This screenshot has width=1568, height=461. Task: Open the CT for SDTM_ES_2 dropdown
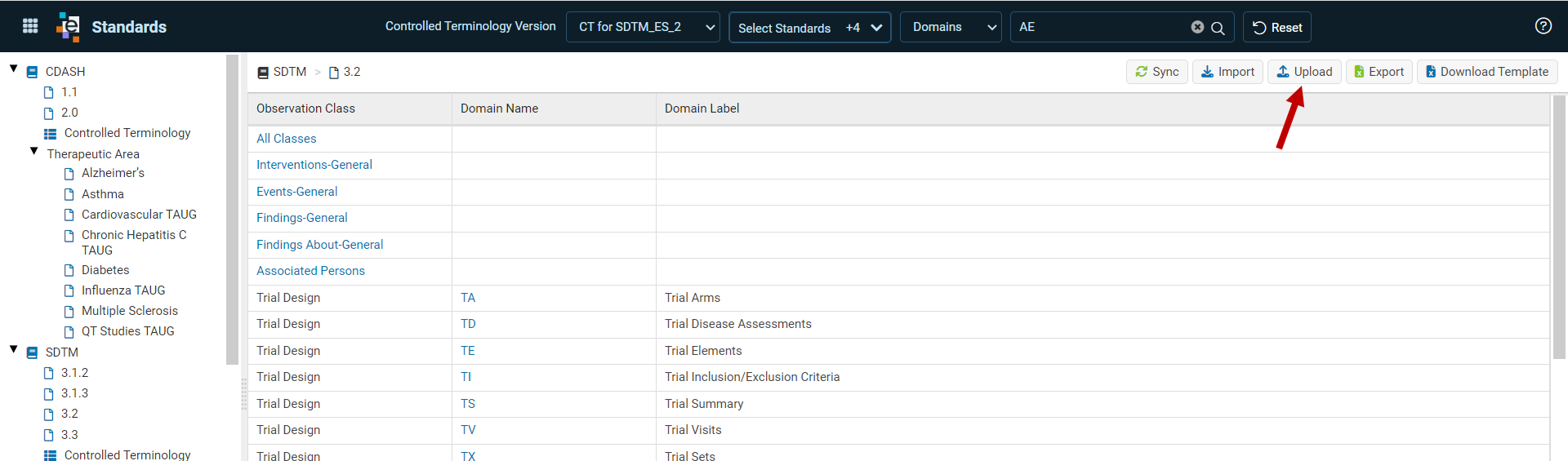643,27
